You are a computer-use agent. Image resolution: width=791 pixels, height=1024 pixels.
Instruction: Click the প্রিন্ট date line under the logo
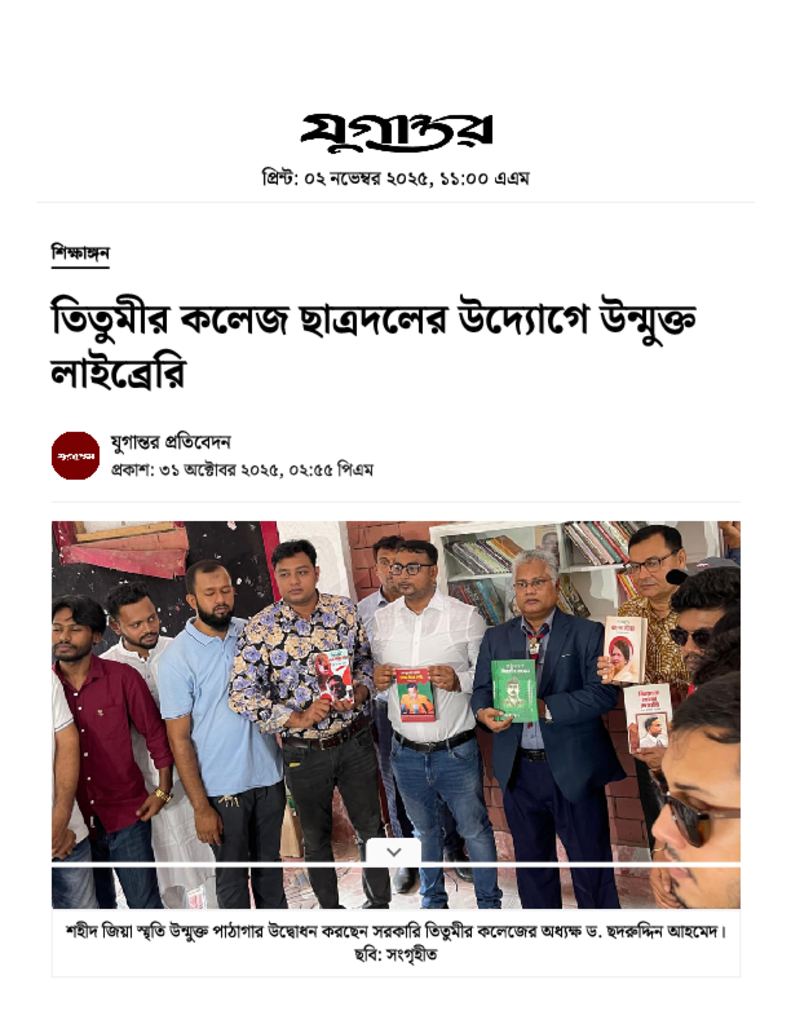(x=395, y=178)
